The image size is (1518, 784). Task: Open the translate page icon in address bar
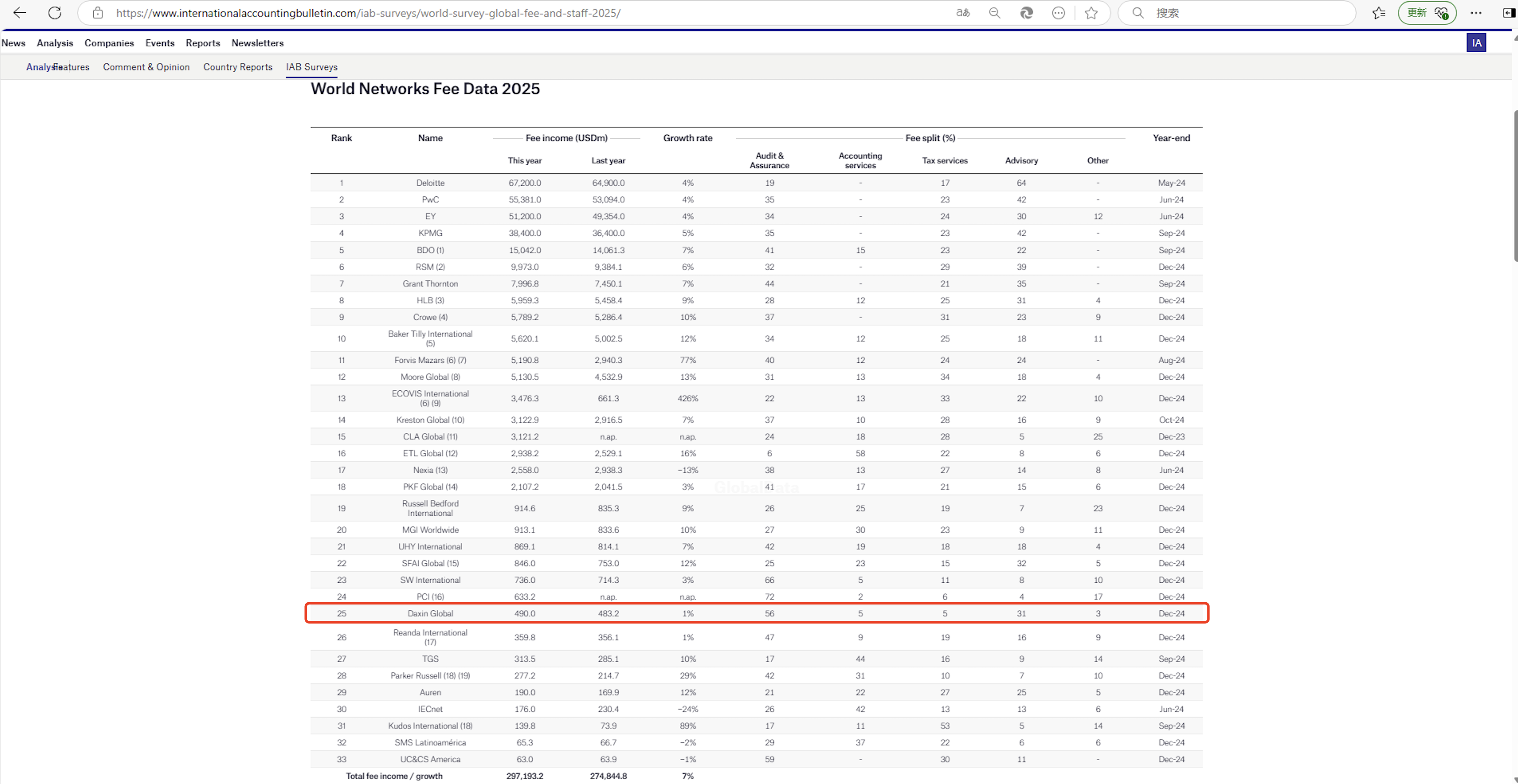(x=963, y=12)
